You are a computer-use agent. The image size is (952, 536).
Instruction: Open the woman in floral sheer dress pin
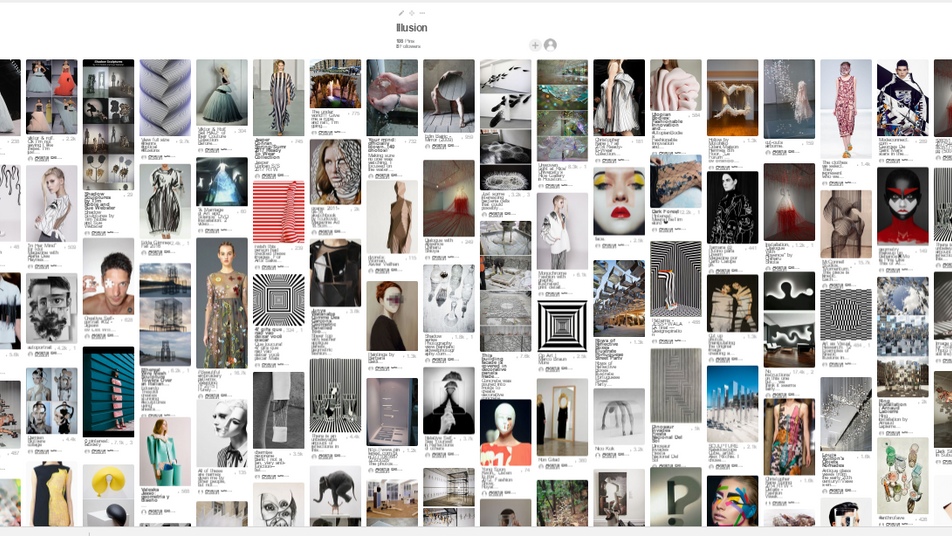click(222, 302)
